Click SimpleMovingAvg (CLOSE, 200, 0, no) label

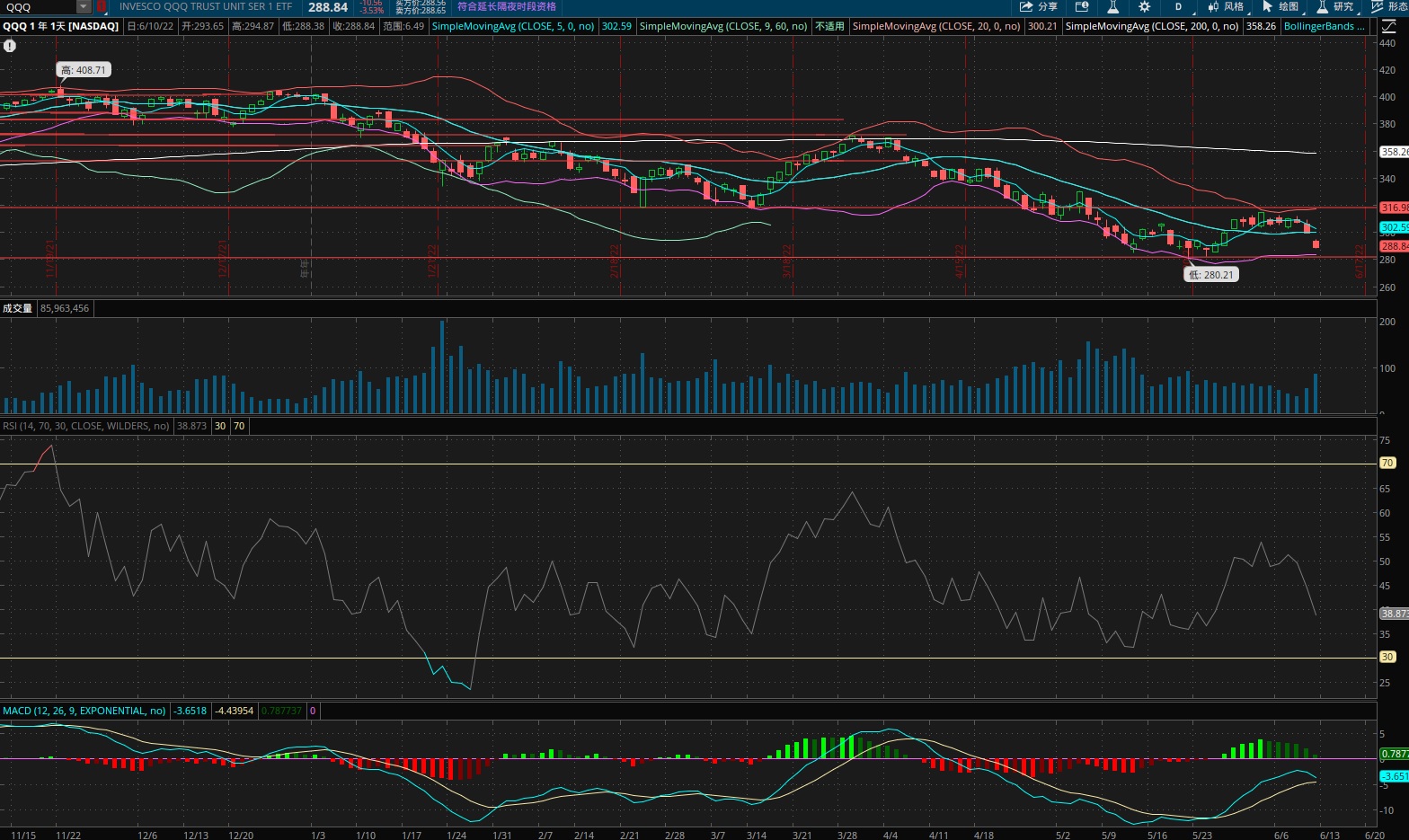1152,26
